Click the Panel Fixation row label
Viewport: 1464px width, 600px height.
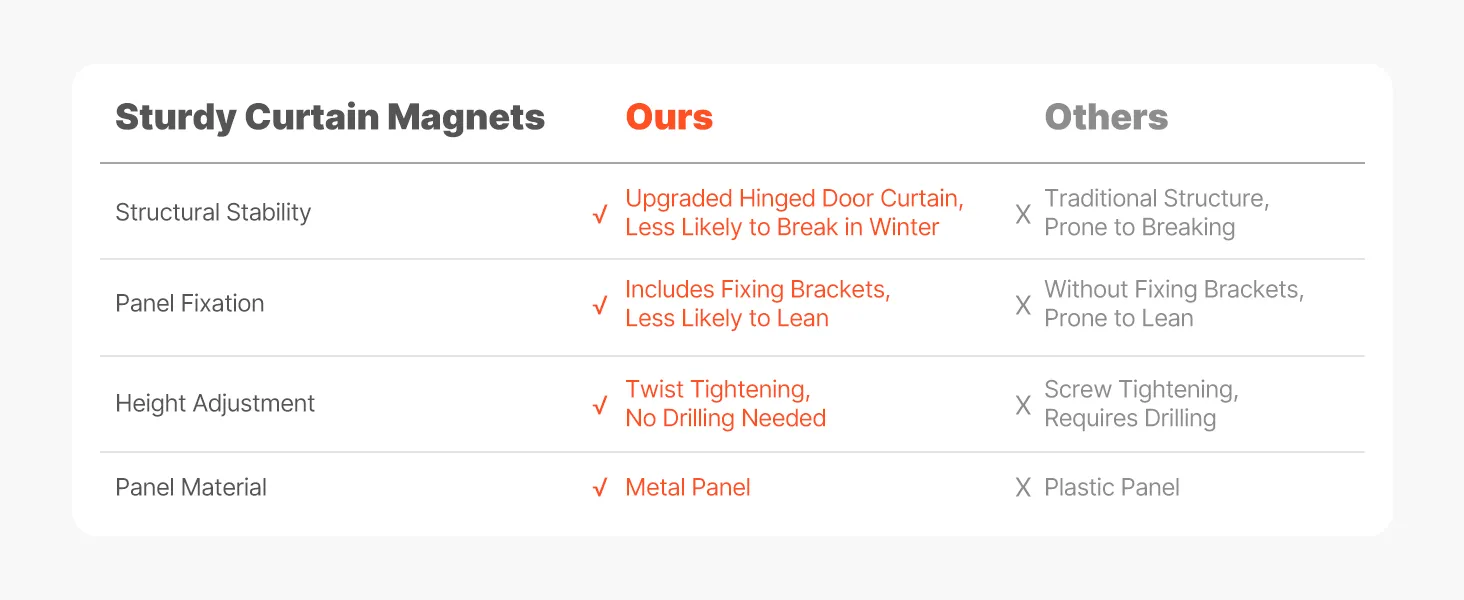point(190,303)
